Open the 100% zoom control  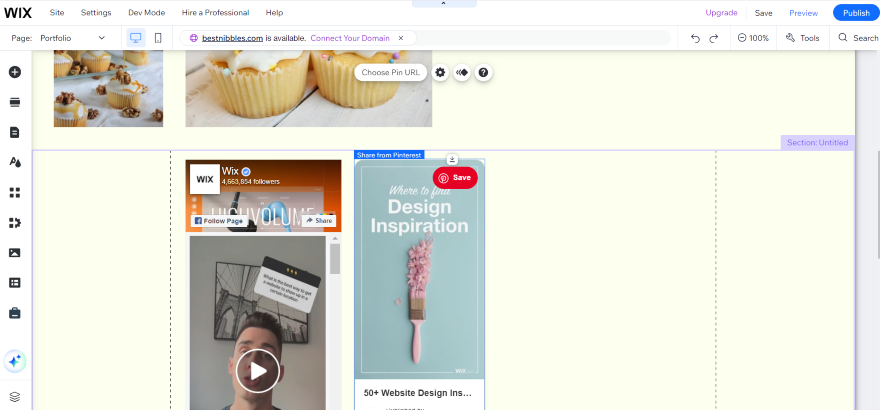click(753, 38)
